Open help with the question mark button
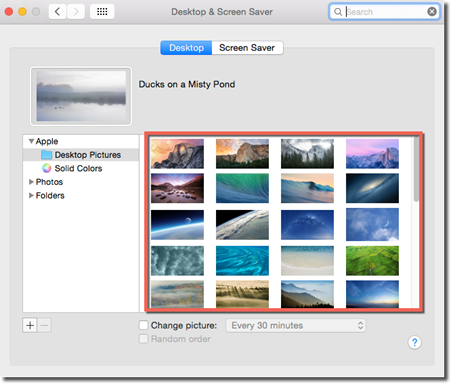451x384 pixels. tap(415, 342)
